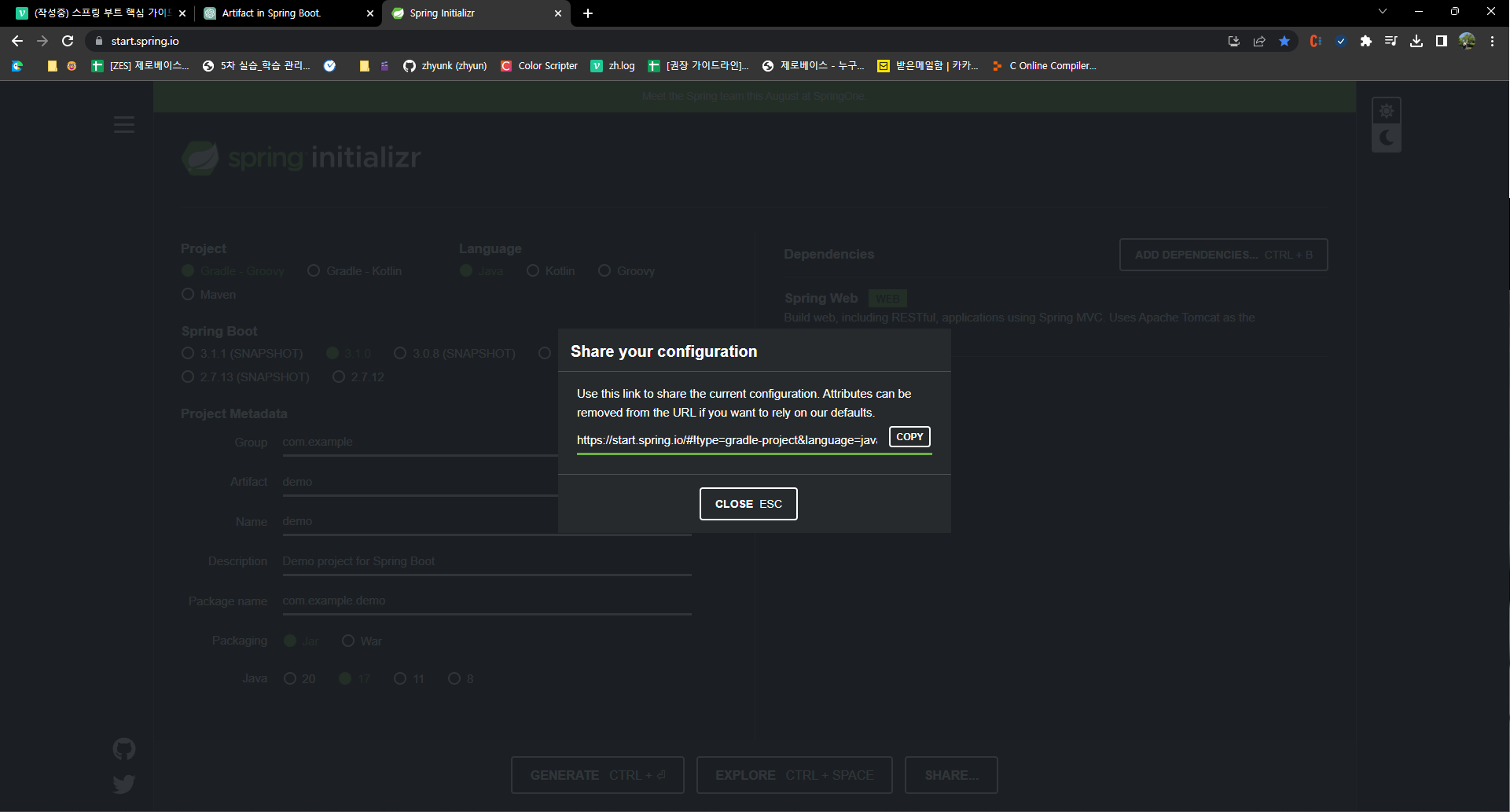Screen dimensions: 1510x812
Task: Select Spring Boot 3.0.8 (SNAPSHOT)
Action: pyautogui.click(x=454, y=354)
